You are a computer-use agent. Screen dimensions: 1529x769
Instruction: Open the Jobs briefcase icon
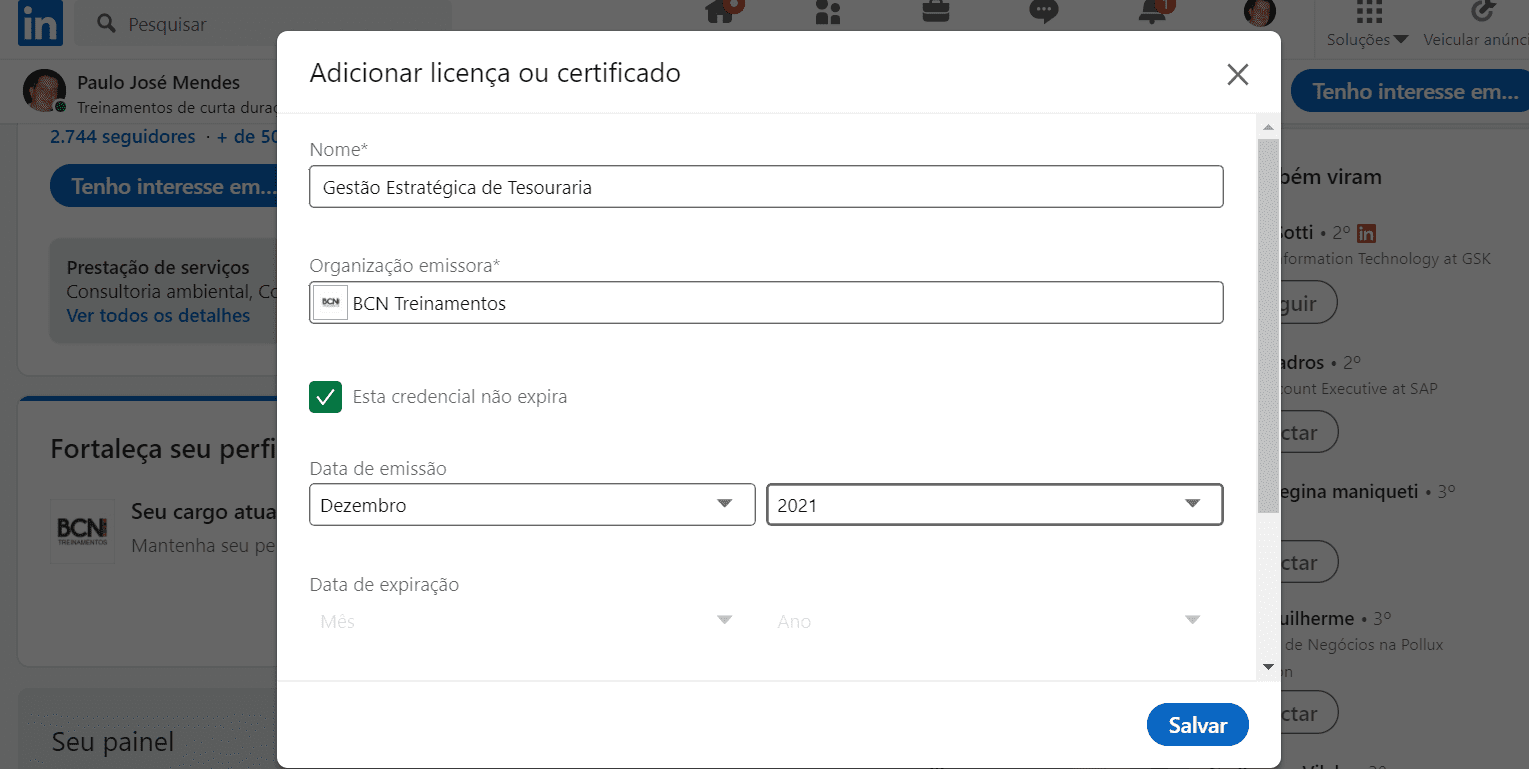pyautogui.click(x=934, y=13)
